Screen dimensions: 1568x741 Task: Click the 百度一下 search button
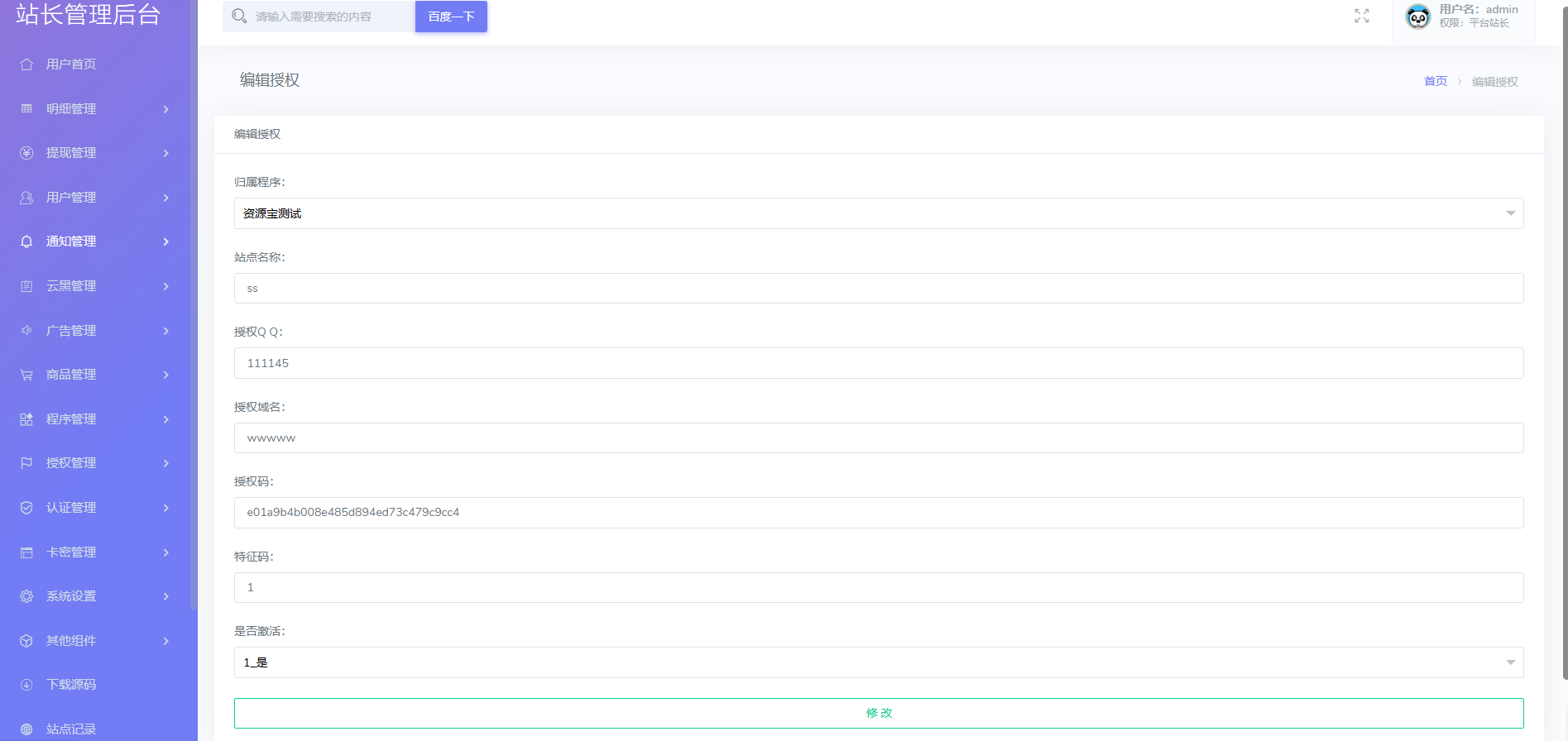[x=451, y=17]
